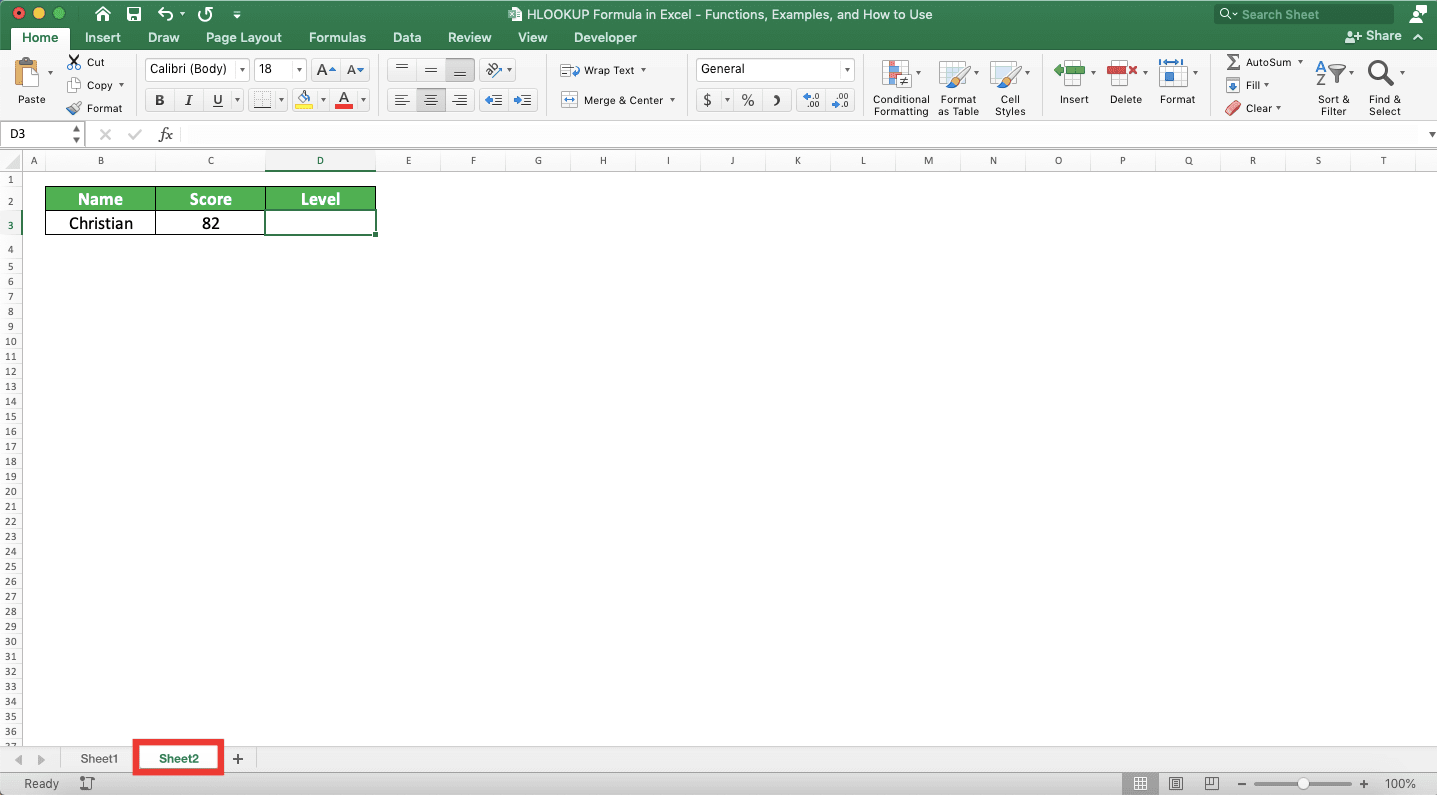Increase decimal places
The height and width of the screenshot is (795, 1437).
pos(811,100)
